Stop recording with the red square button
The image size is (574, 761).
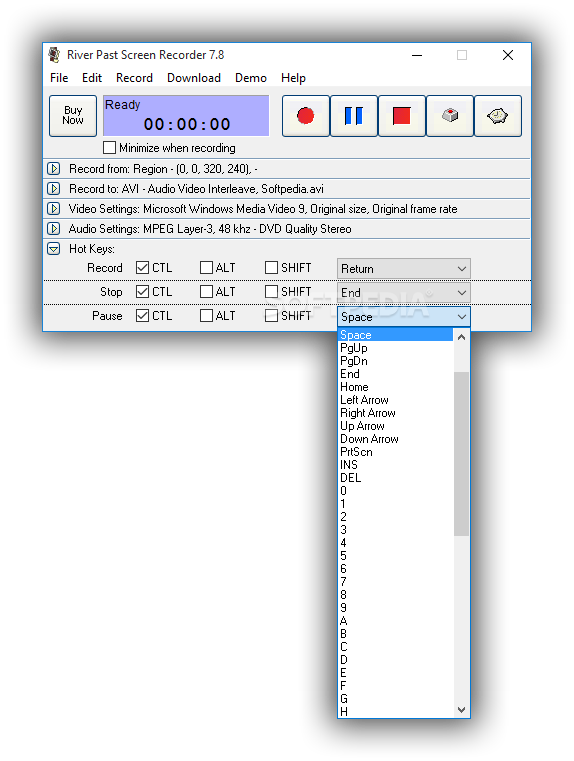click(402, 116)
